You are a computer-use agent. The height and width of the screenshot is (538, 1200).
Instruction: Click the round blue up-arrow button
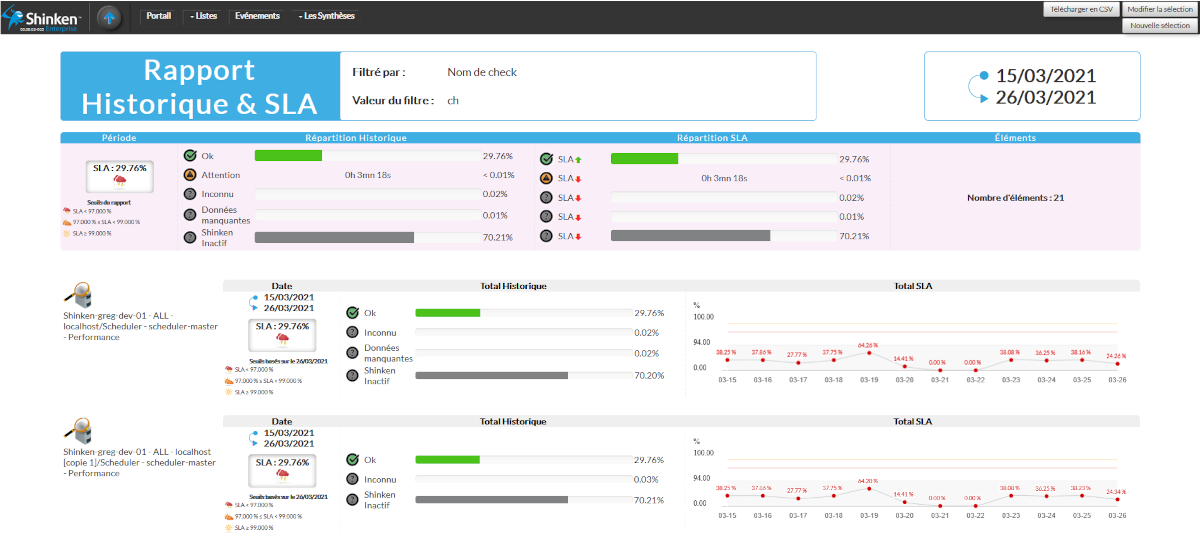click(110, 17)
